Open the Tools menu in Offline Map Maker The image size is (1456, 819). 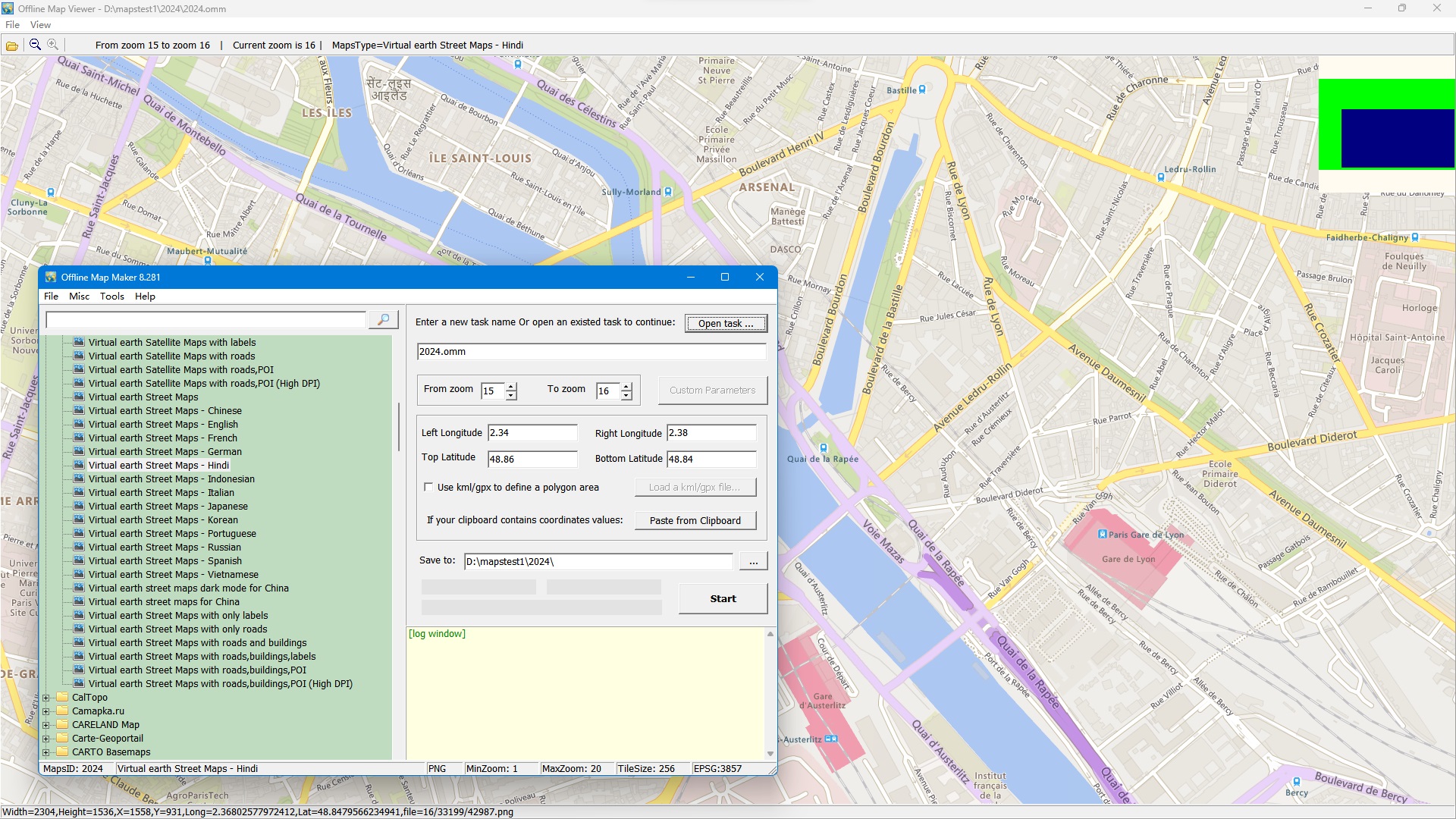coord(112,296)
